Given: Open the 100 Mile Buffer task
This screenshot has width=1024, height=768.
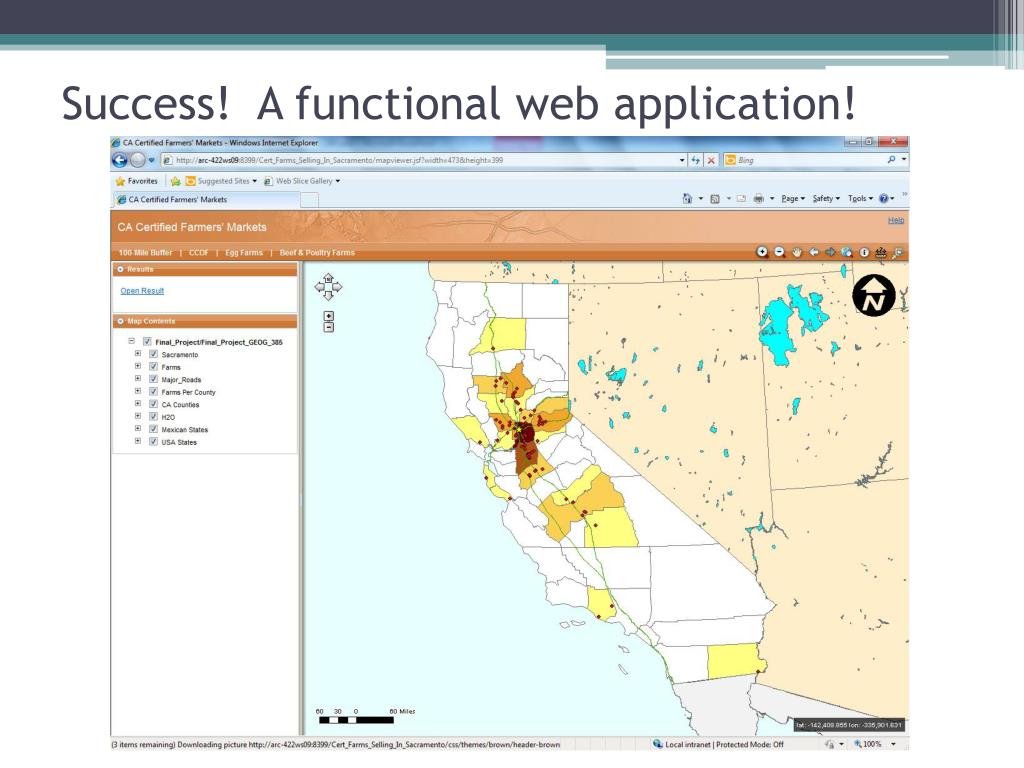Looking at the screenshot, I should (x=145, y=253).
